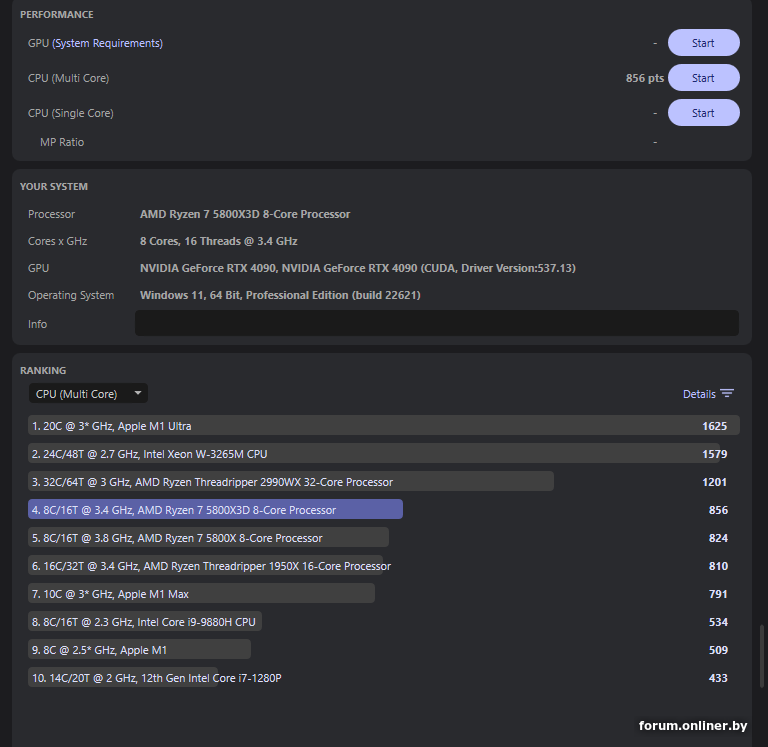Click the Details filter icon

coord(727,394)
